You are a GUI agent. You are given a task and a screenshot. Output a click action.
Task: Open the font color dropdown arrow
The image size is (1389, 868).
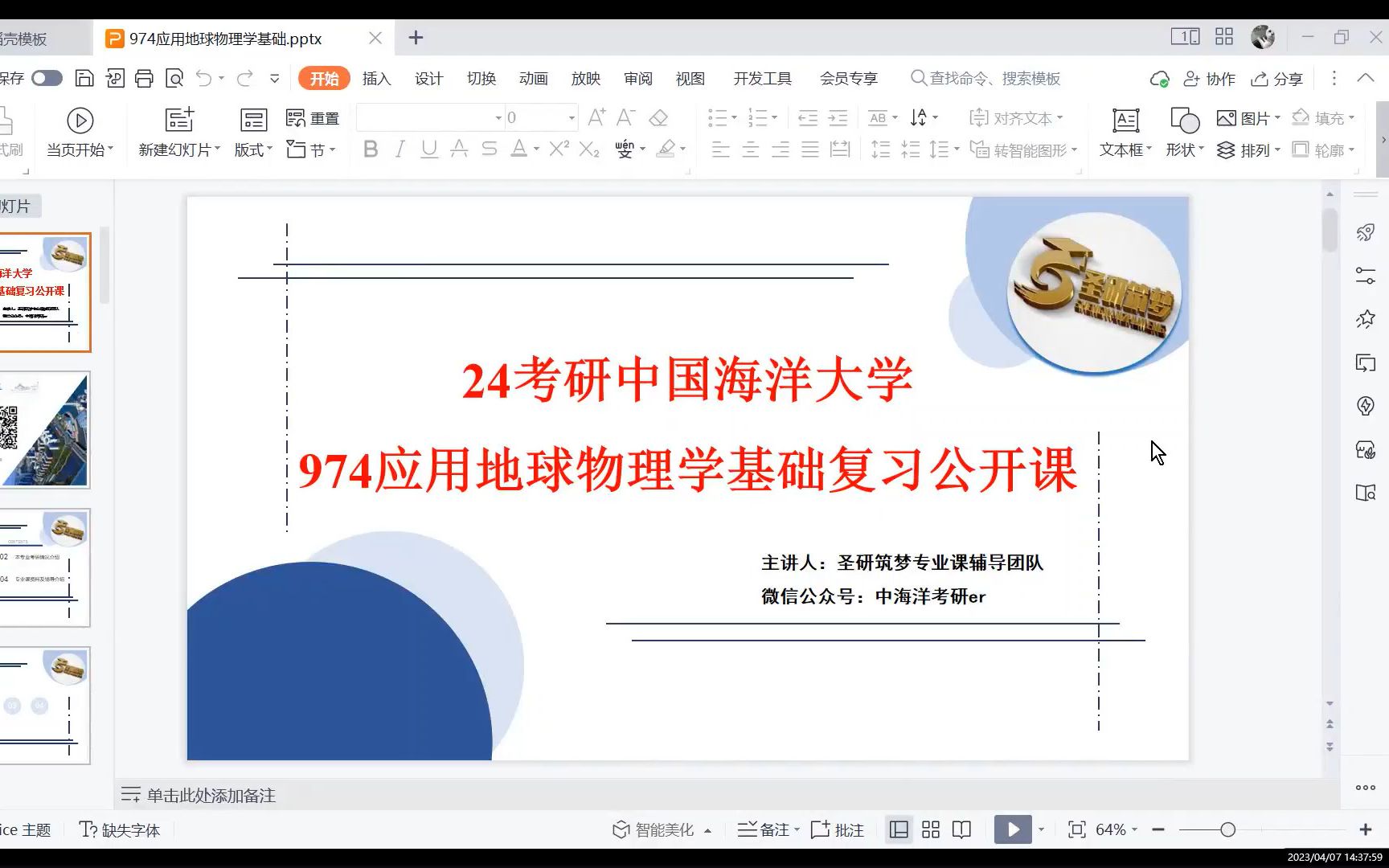coord(536,149)
